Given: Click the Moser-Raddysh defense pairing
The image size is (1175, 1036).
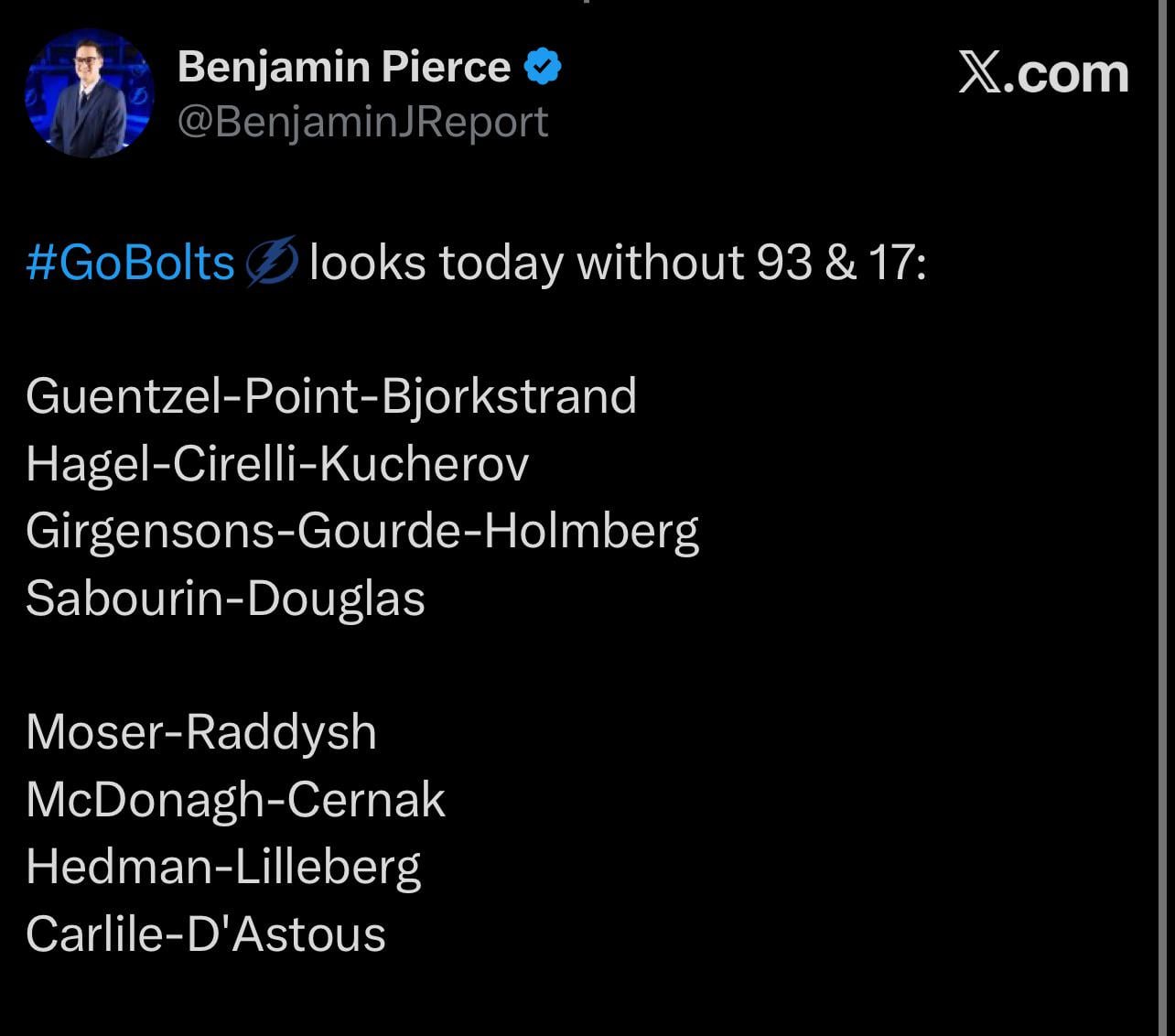Looking at the screenshot, I should 201,733.
